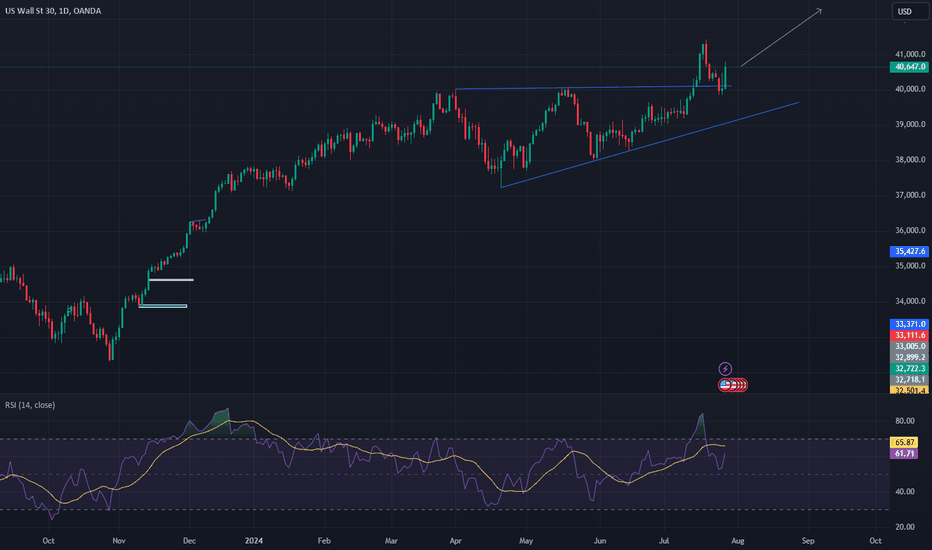Click the 38,000.0 price axis label

(x=910, y=159)
